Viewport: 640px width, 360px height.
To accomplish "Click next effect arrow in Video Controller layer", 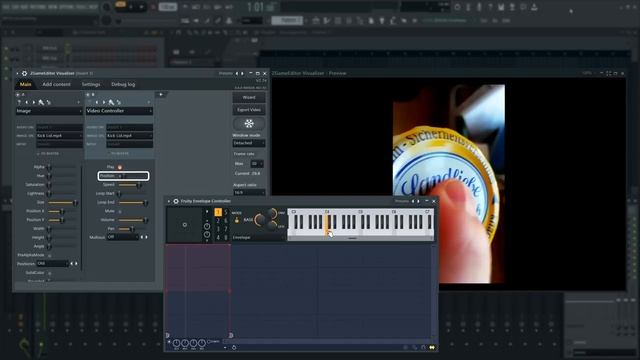I will coord(104,102).
